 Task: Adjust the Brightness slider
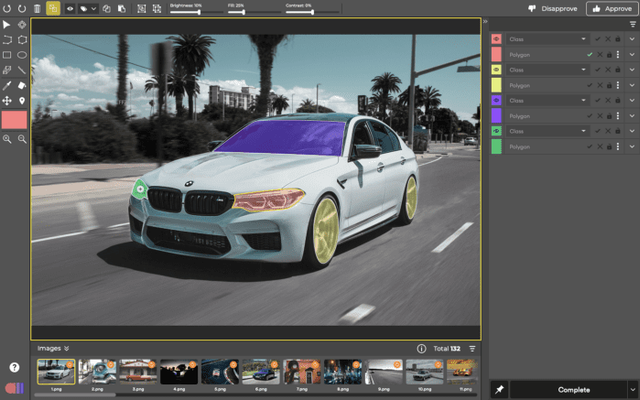[x=196, y=12]
